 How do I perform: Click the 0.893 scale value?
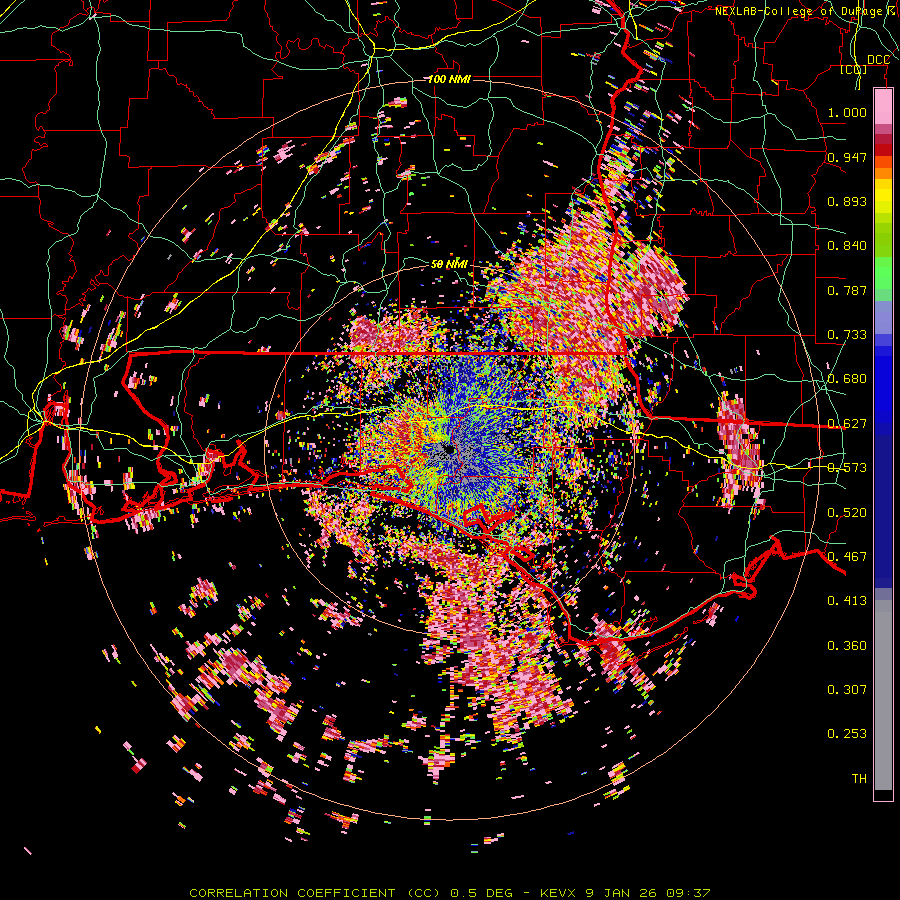point(847,201)
